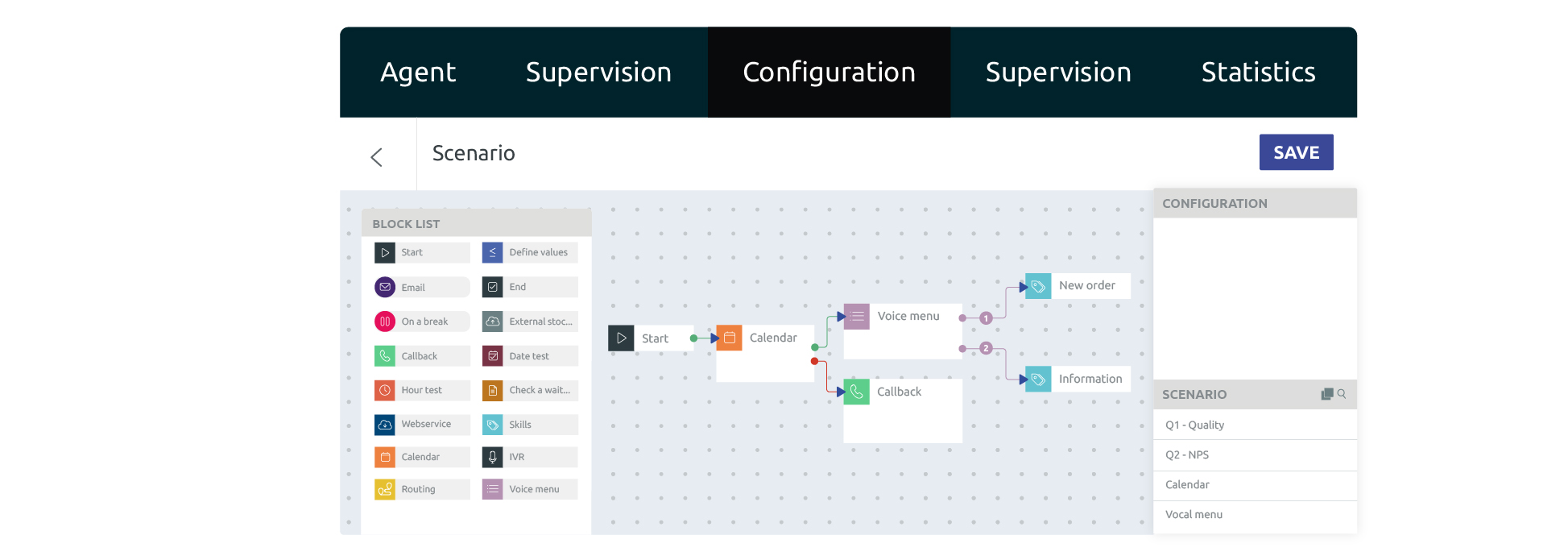Select the Define values block icon

tap(493, 252)
